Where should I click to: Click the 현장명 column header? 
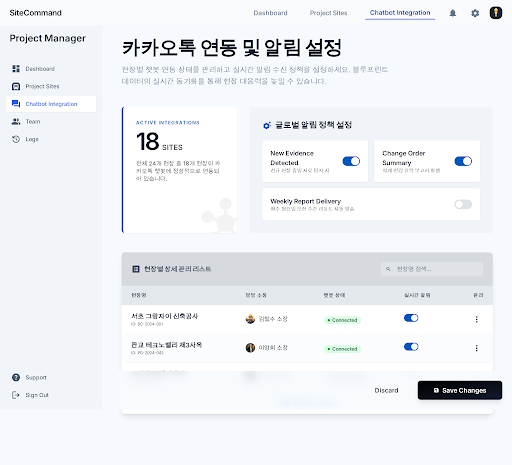click(x=139, y=295)
